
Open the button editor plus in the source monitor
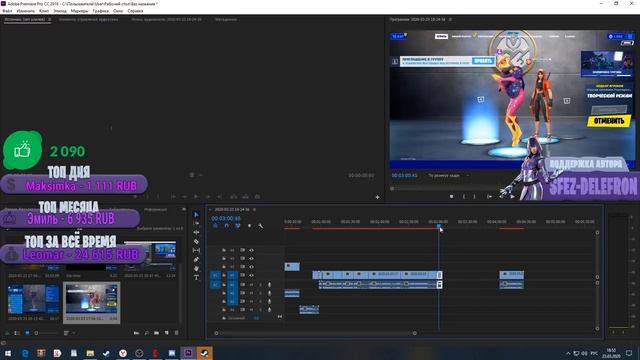pyautogui.click(x=378, y=197)
